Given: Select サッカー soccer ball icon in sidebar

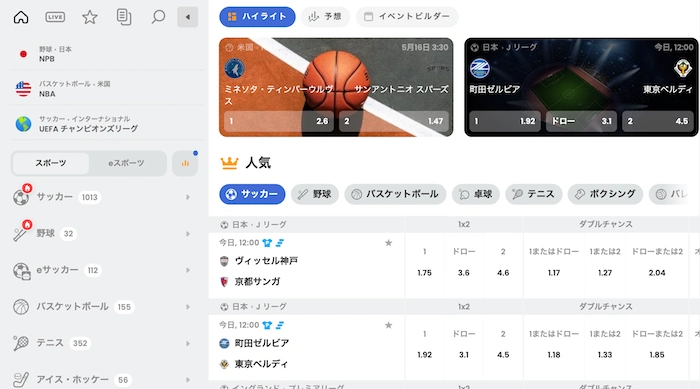Looking at the screenshot, I should [21, 197].
